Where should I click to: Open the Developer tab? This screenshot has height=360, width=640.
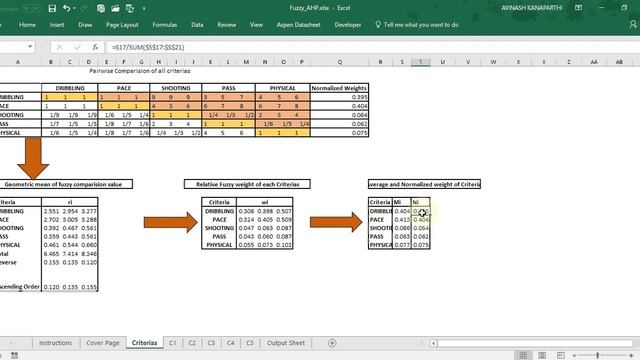click(348, 24)
